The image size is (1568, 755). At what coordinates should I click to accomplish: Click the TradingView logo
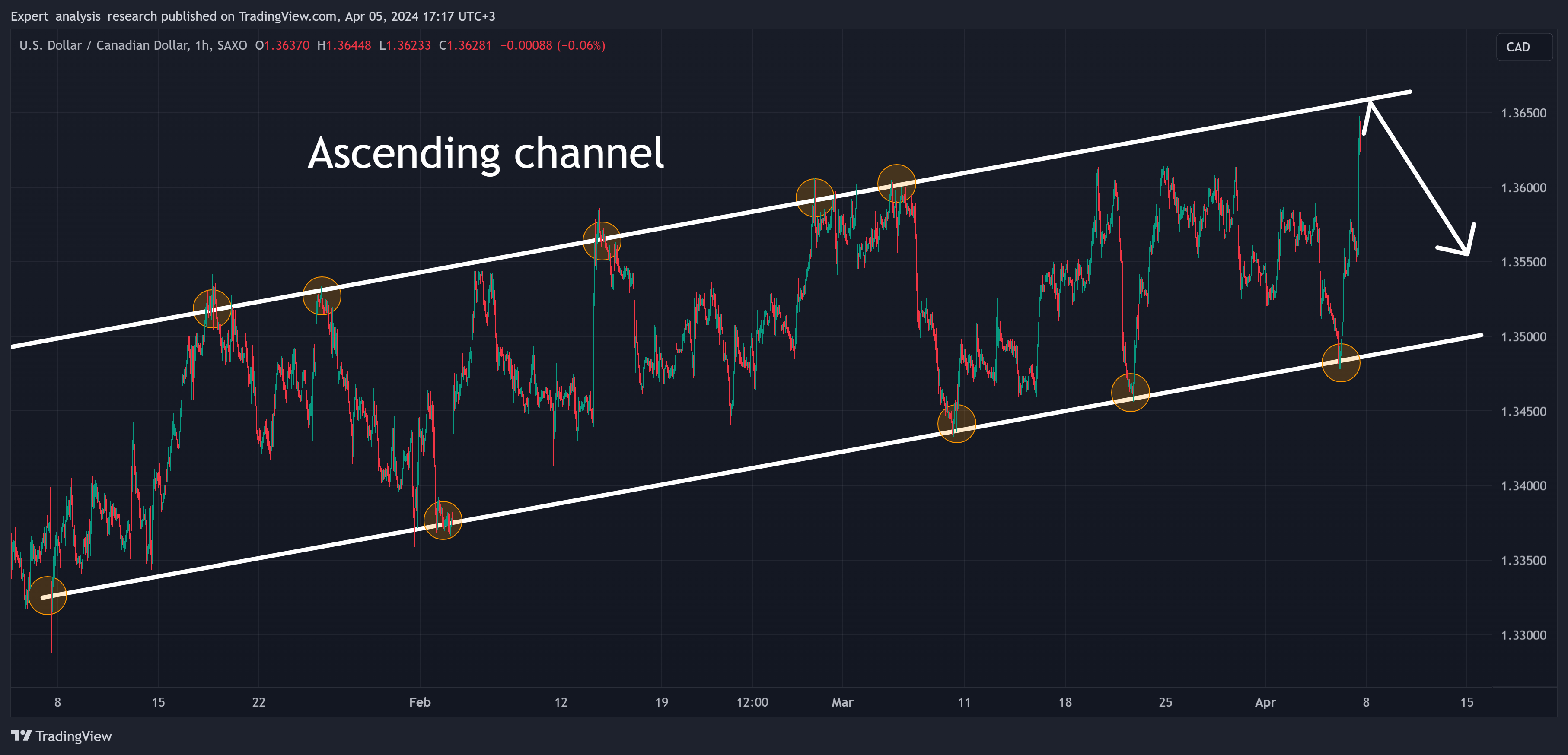click(61, 736)
